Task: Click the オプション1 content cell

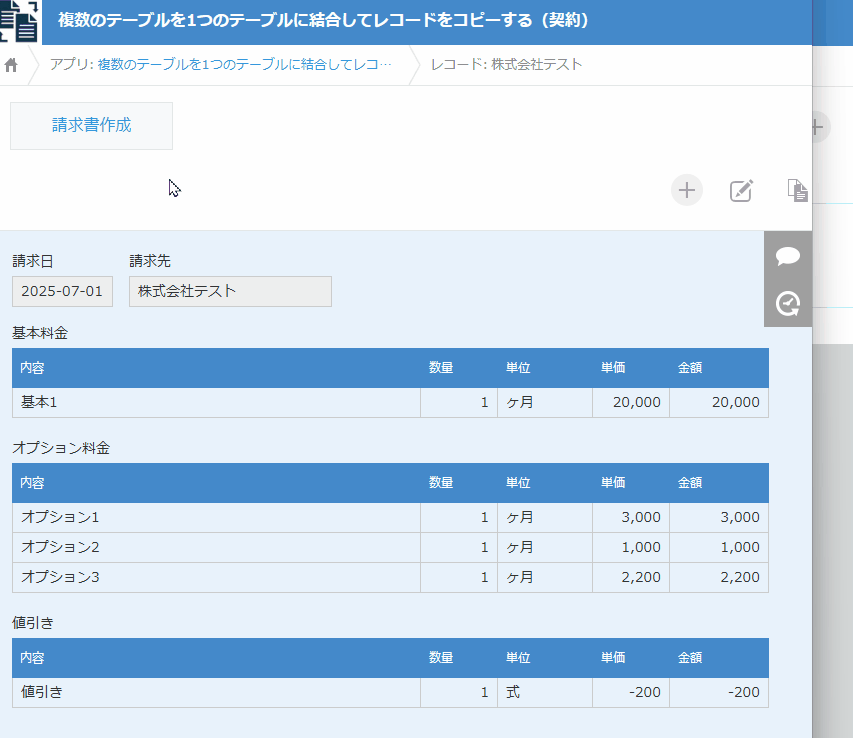Action: 215,518
